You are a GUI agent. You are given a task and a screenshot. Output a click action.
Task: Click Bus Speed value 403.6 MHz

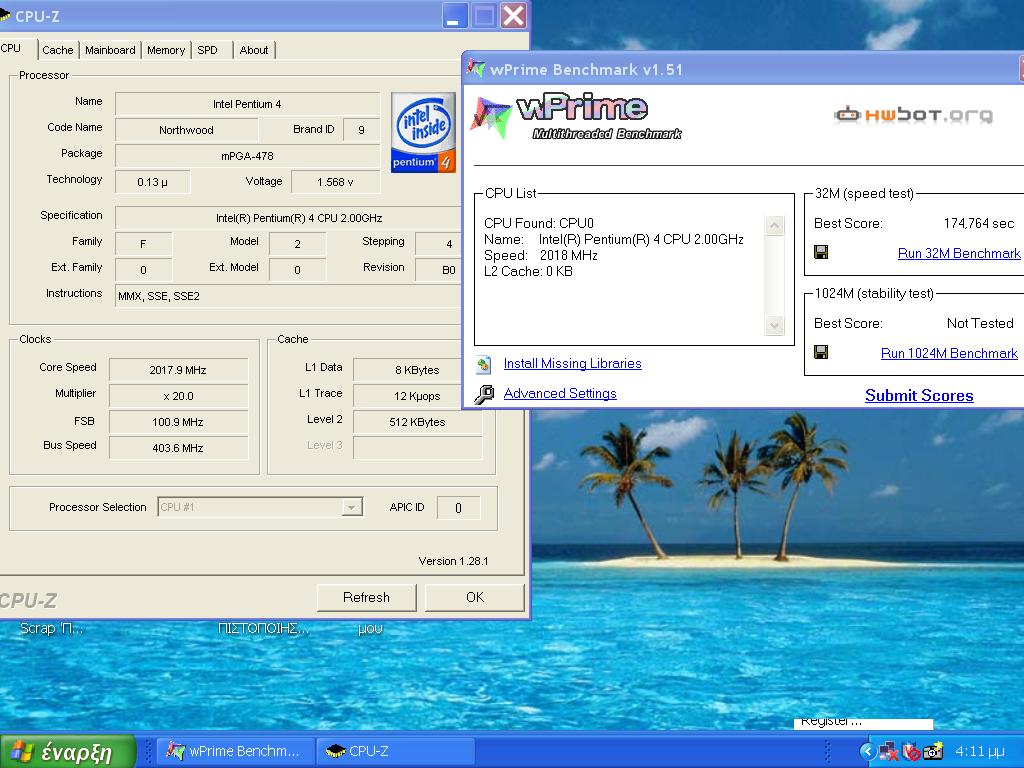click(x=178, y=448)
